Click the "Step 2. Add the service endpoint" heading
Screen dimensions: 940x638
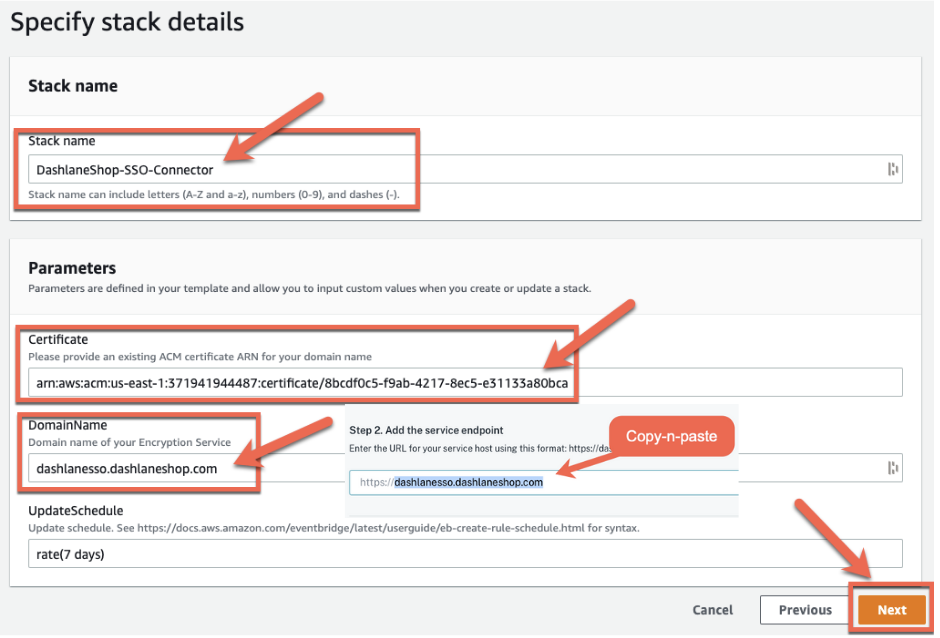coord(426,430)
